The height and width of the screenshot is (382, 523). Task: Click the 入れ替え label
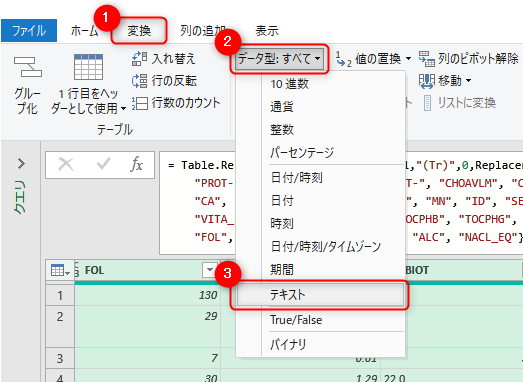pyautogui.click(x=173, y=59)
